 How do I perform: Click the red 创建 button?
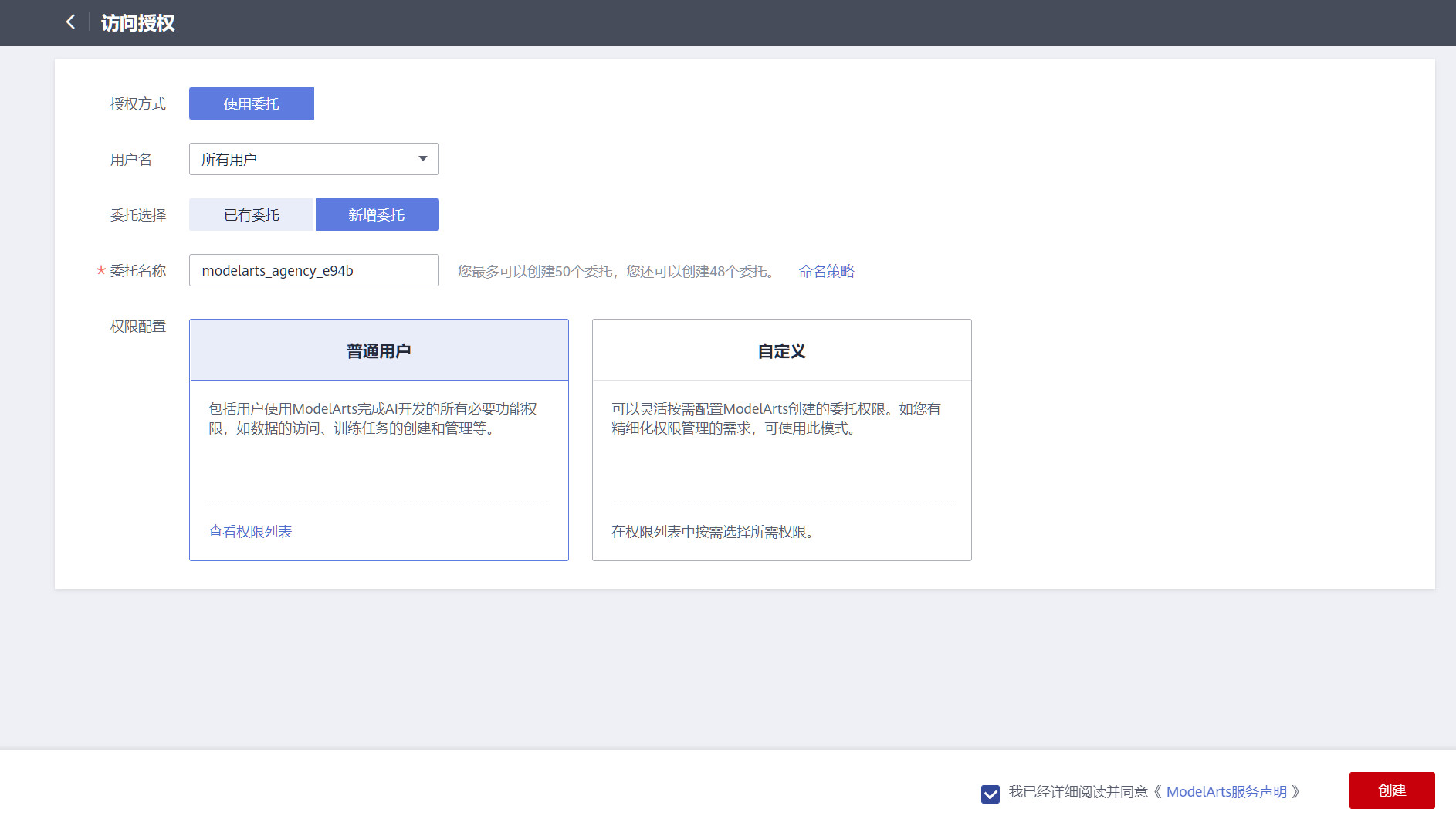pos(1392,790)
